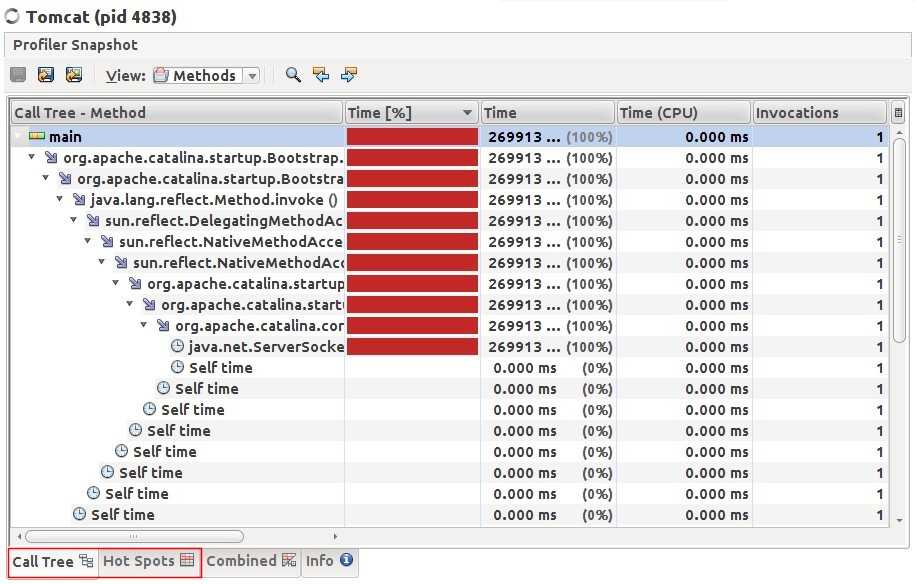Sort by Invocations column header
Viewport: 916px width, 584px height.
pyautogui.click(x=820, y=113)
